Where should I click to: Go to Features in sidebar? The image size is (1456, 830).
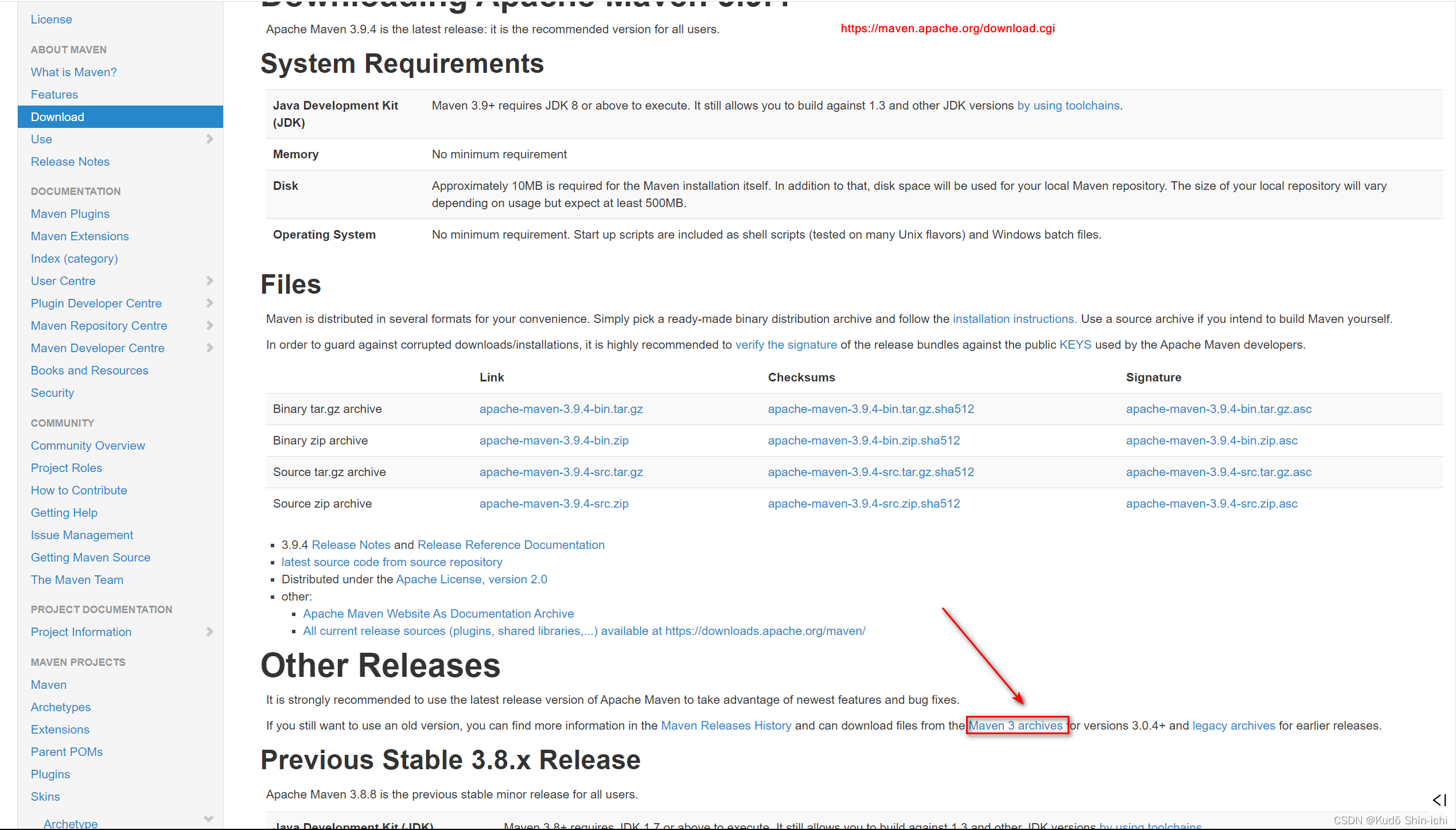[54, 95]
